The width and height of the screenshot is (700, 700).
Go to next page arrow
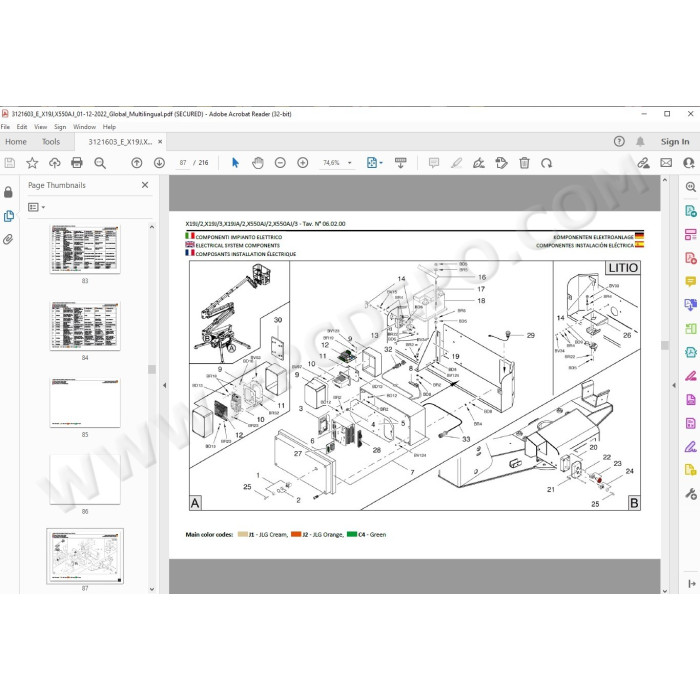159,163
